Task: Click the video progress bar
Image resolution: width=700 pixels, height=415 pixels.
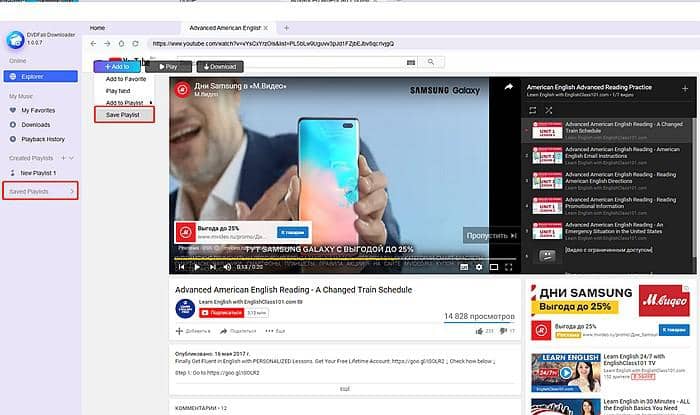Action: 345,258
